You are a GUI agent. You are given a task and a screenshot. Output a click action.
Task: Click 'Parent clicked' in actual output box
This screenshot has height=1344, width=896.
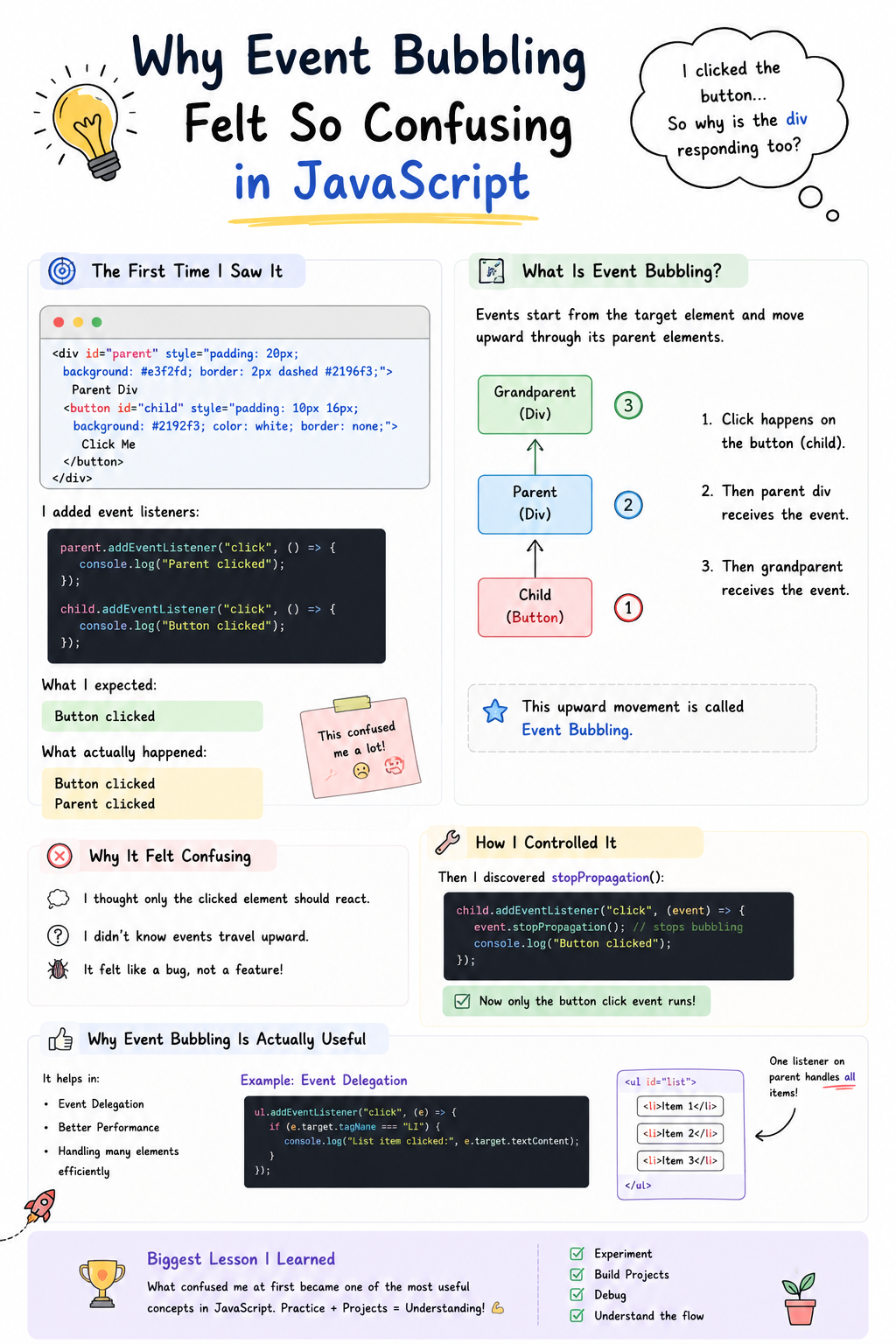(x=105, y=803)
